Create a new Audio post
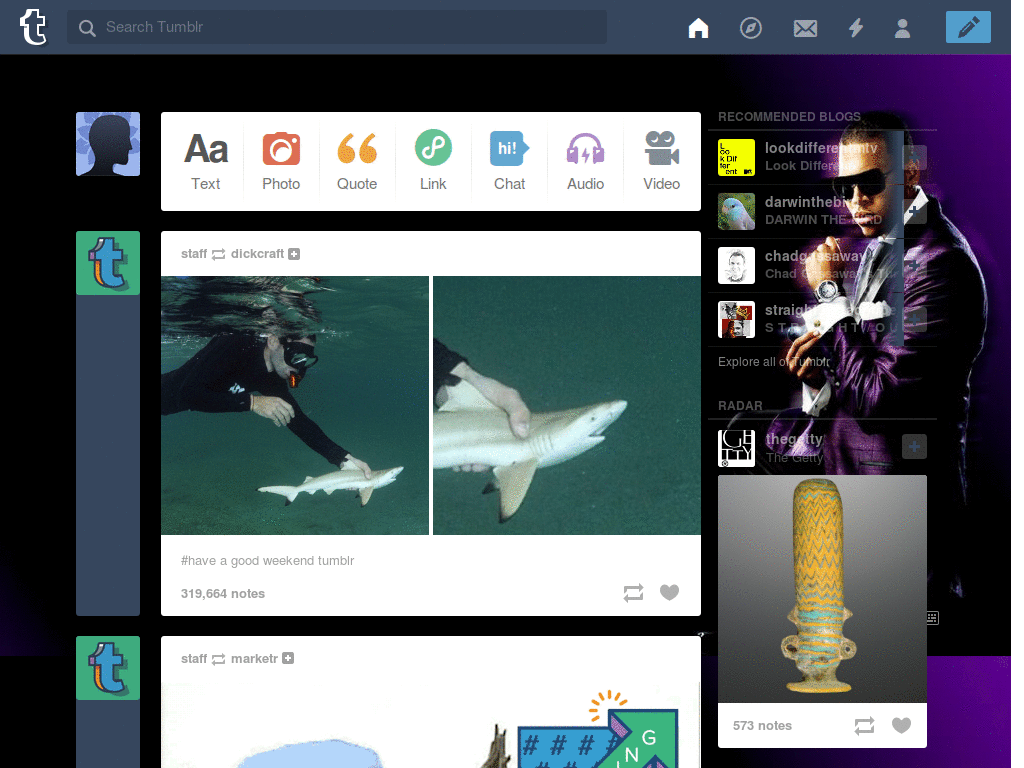The height and width of the screenshot is (768, 1024). point(585,161)
